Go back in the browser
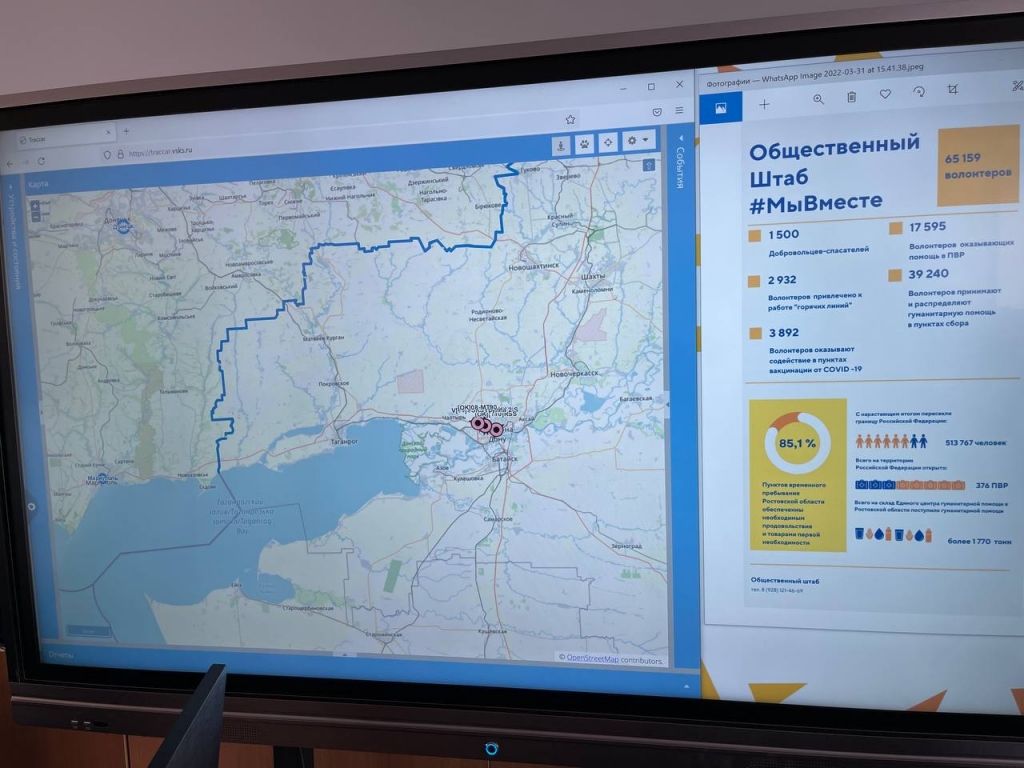Screen dimensions: 1024x768 coord(10,163)
